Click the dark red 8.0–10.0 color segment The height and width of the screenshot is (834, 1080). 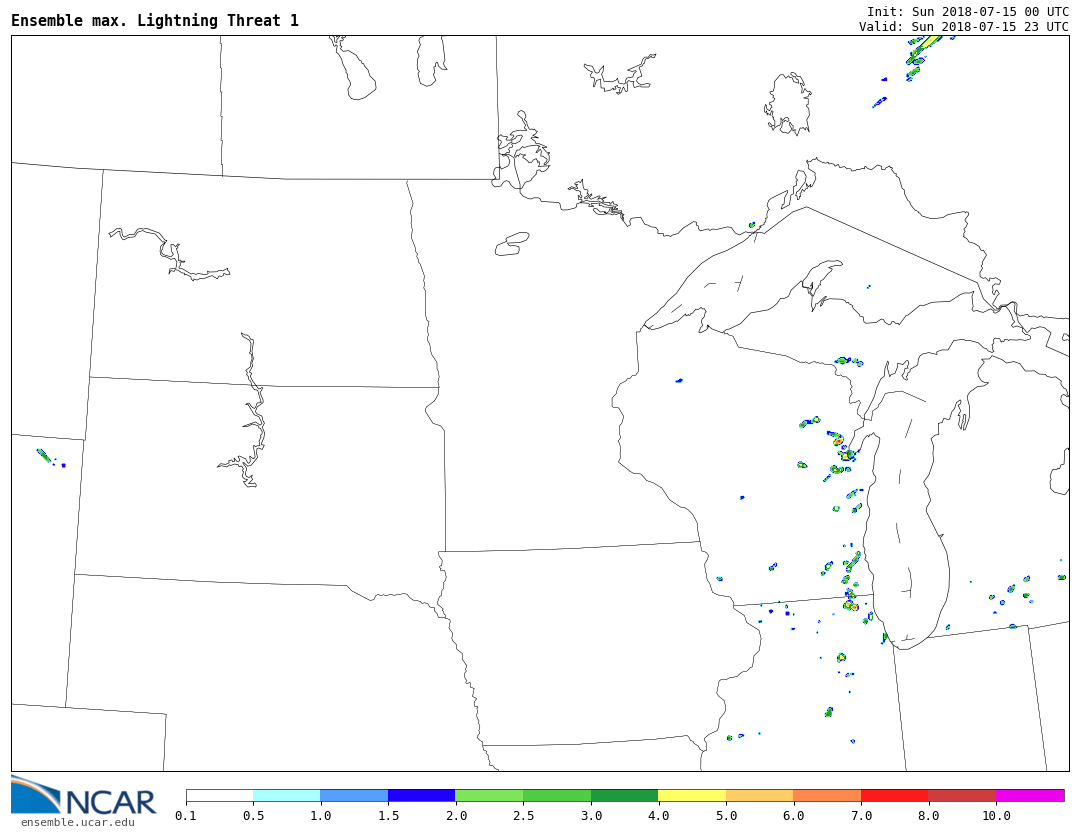[962, 796]
